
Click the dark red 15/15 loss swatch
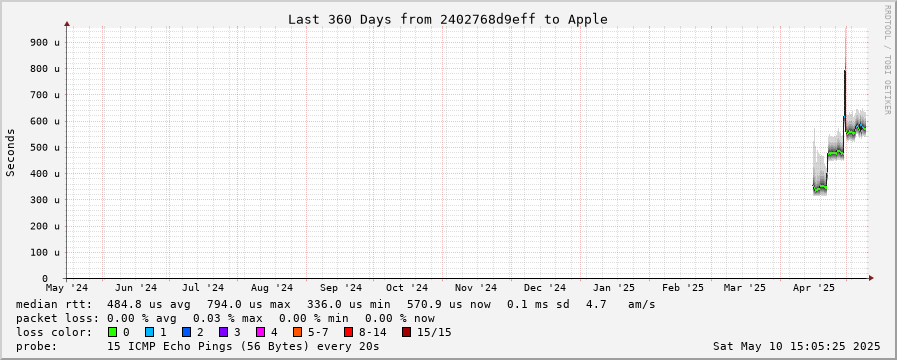coord(406,332)
